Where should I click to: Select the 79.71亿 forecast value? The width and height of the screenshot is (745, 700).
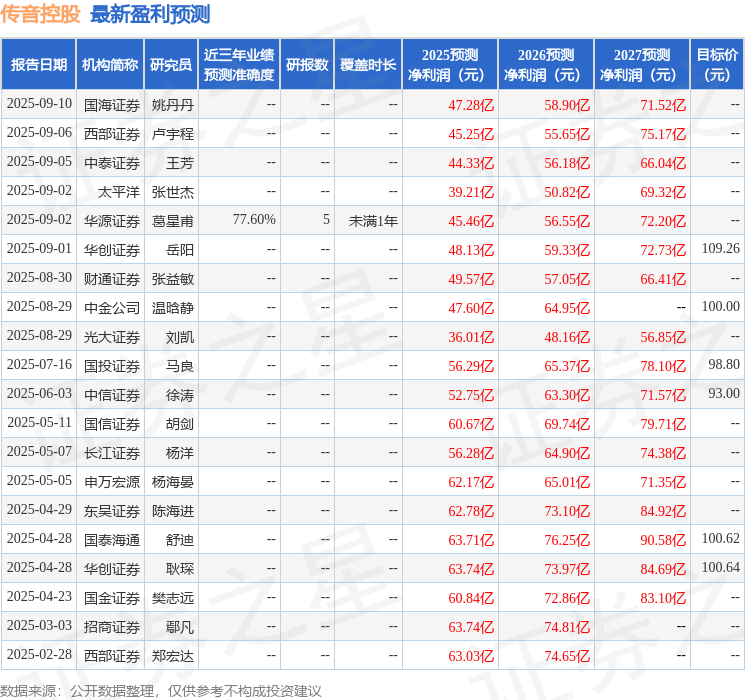click(663, 424)
